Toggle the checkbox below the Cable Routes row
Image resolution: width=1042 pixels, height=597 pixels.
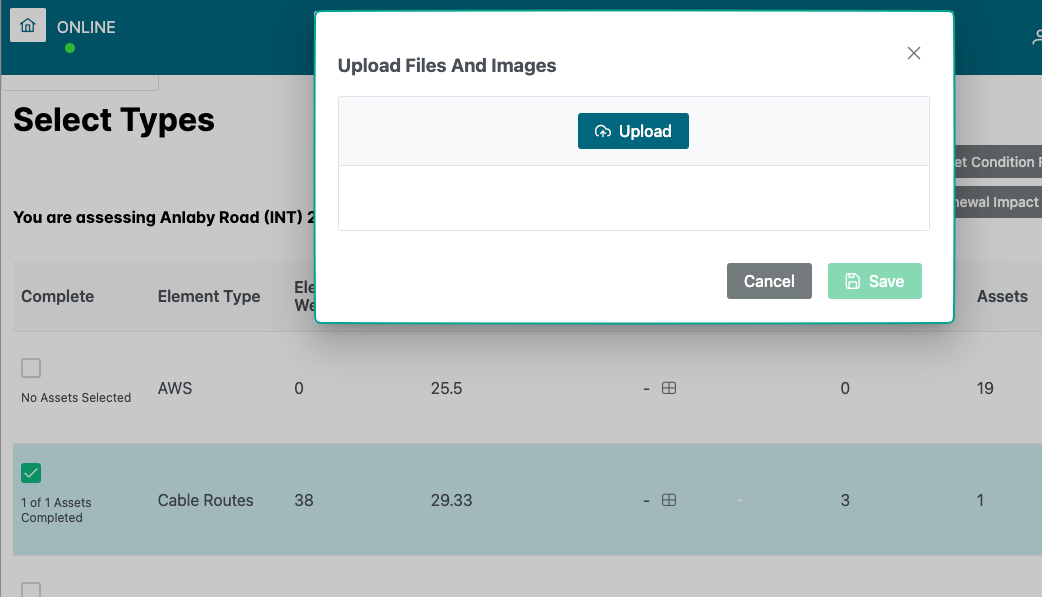pos(31,589)
